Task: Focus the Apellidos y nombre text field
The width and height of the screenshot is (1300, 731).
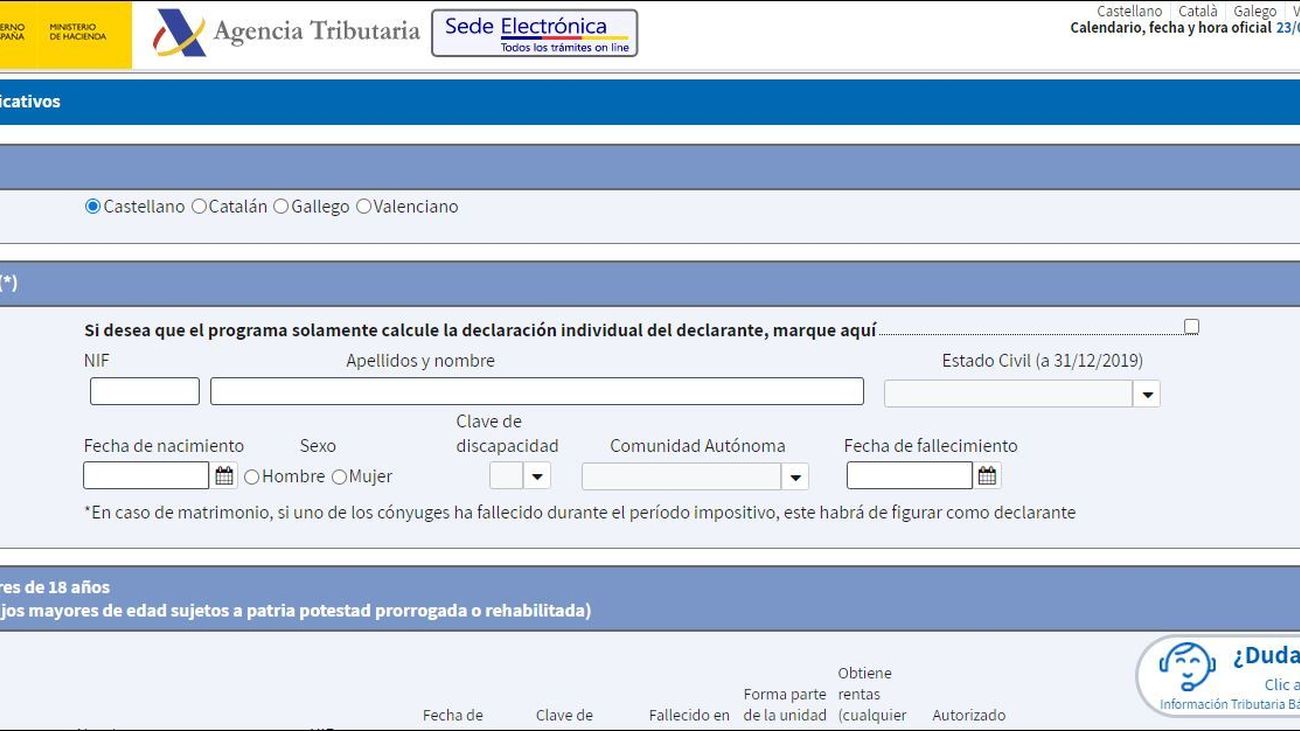Action: tap(536, 391)
